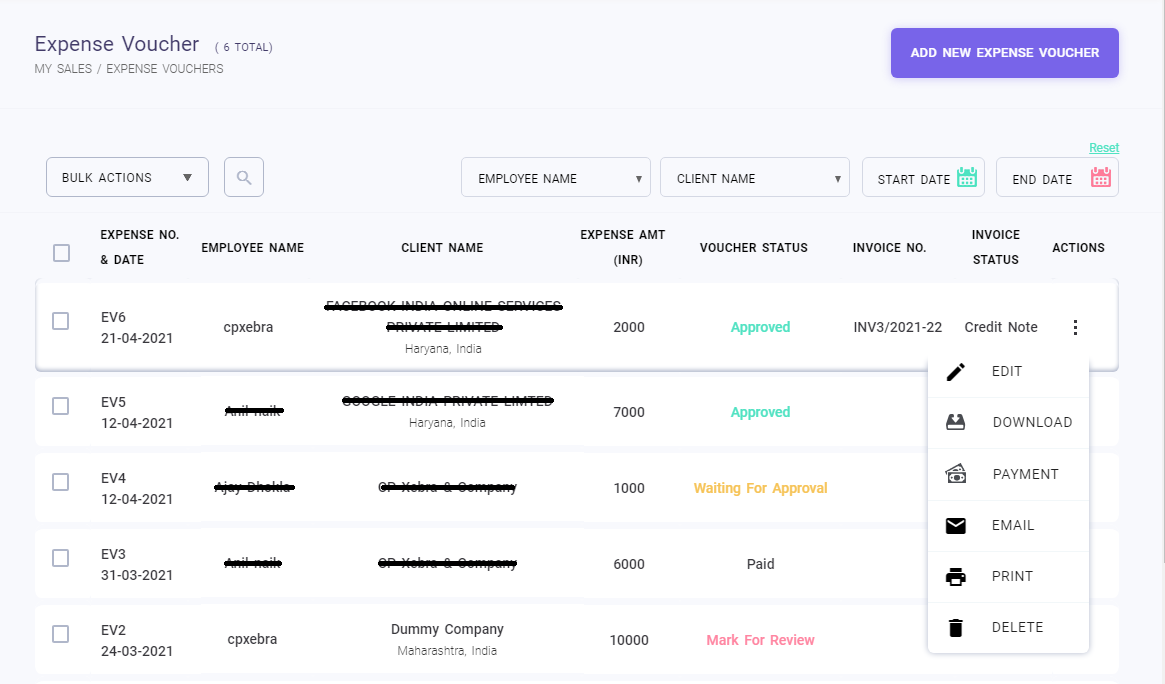Click the envelope Email icon in menu

point(956,526)
